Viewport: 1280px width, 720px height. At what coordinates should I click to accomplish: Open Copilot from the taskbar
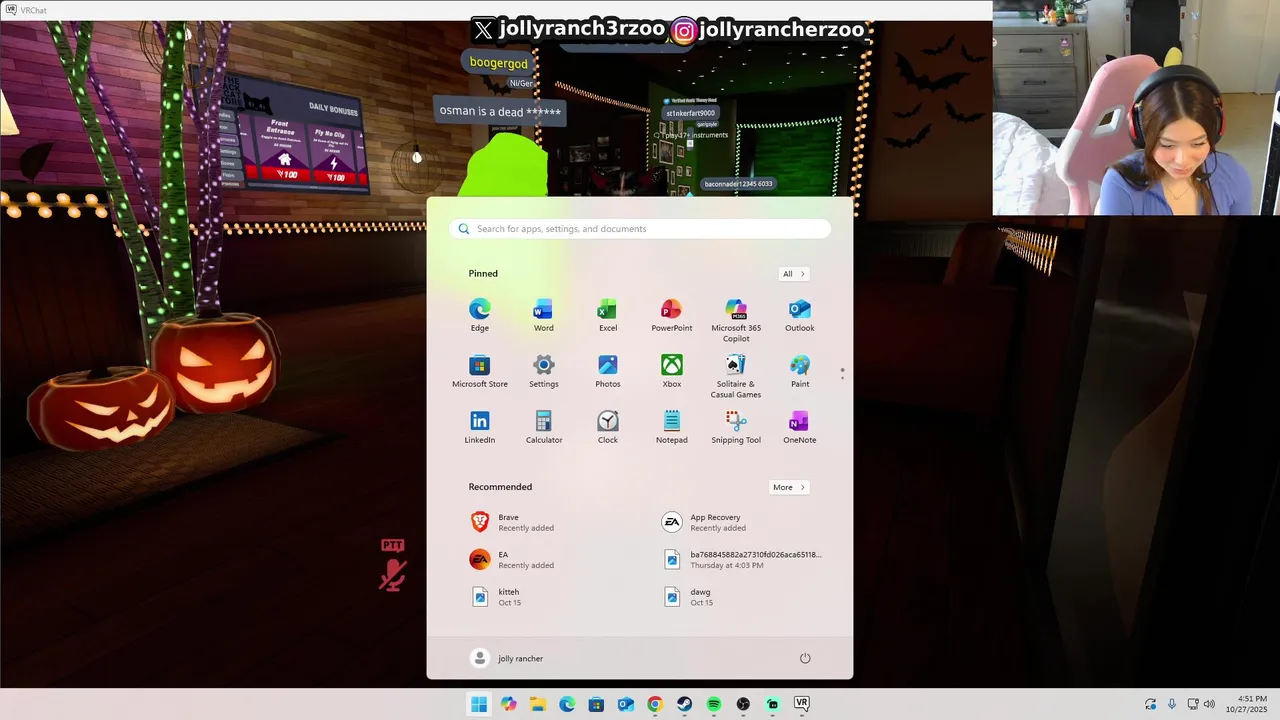pos(509,704)
